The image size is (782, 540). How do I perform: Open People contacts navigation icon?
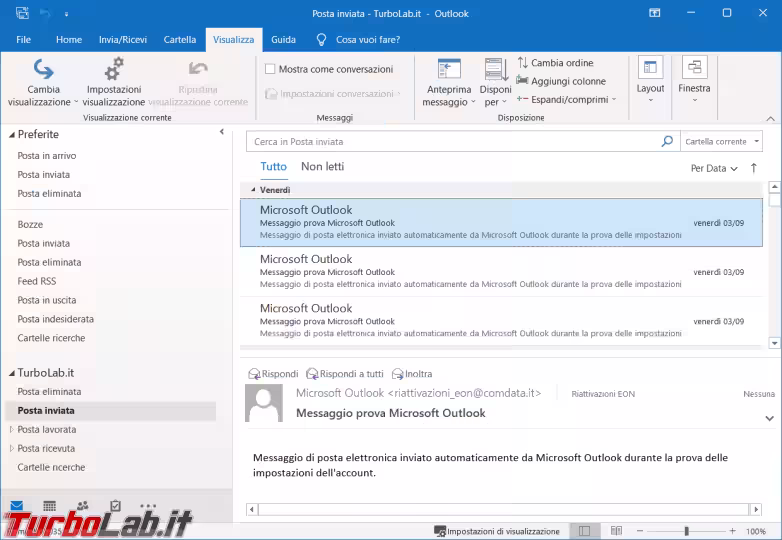(82, 506)
